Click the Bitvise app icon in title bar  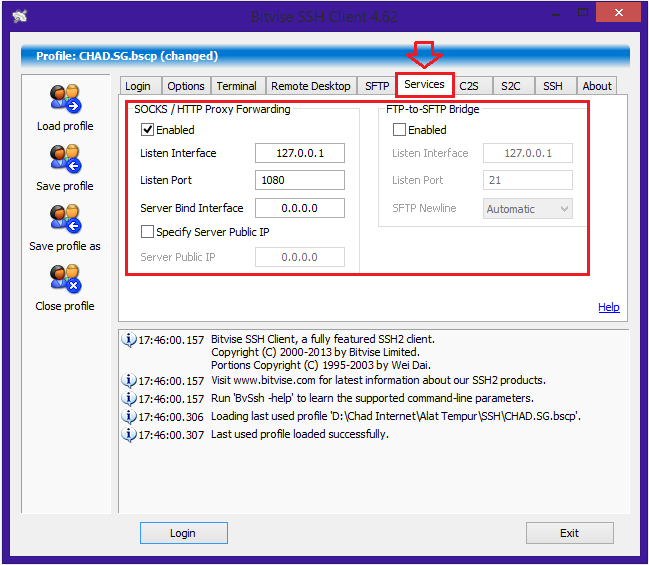pos(19,17)
